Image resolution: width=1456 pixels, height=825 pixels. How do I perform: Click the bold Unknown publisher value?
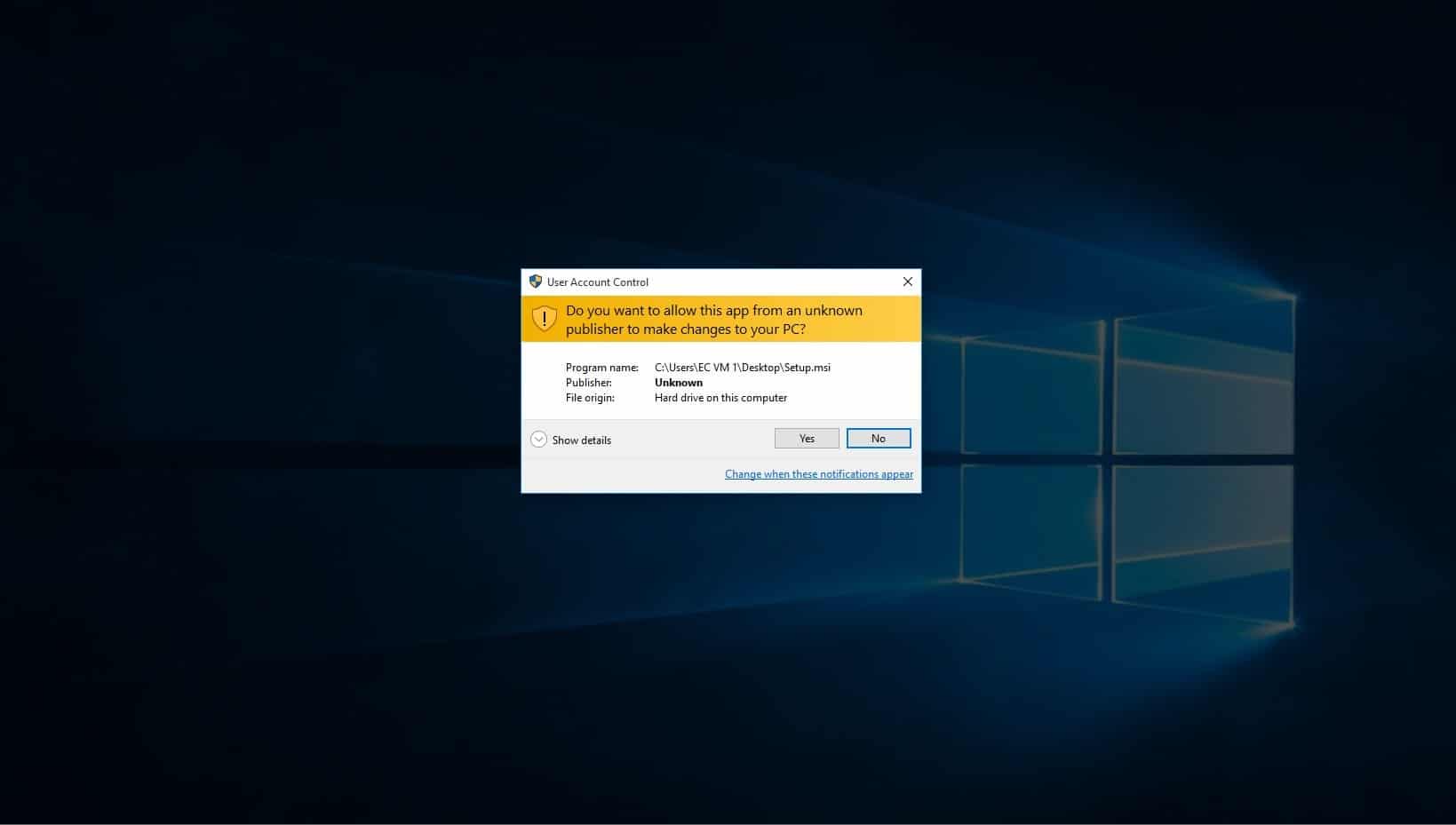(x=678, y=383)
